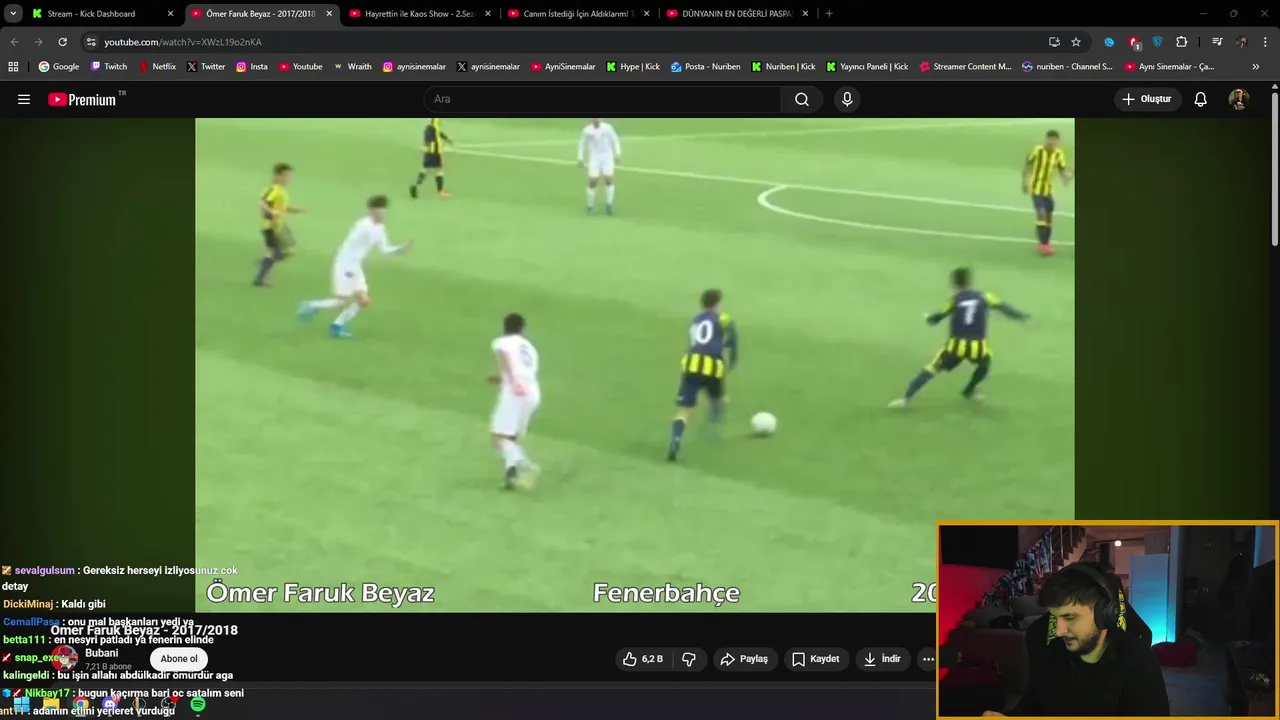Subscribe with the Abone ol button
Image resolution: width=1280 pixels, height=720 pixels.
(179, 658)
